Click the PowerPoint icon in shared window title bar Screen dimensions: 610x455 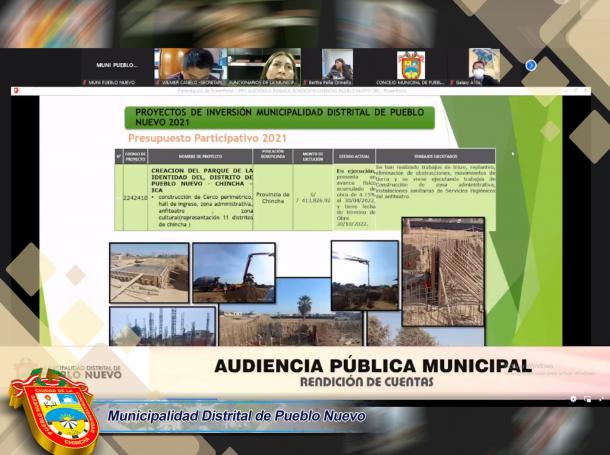pos(16,91)
